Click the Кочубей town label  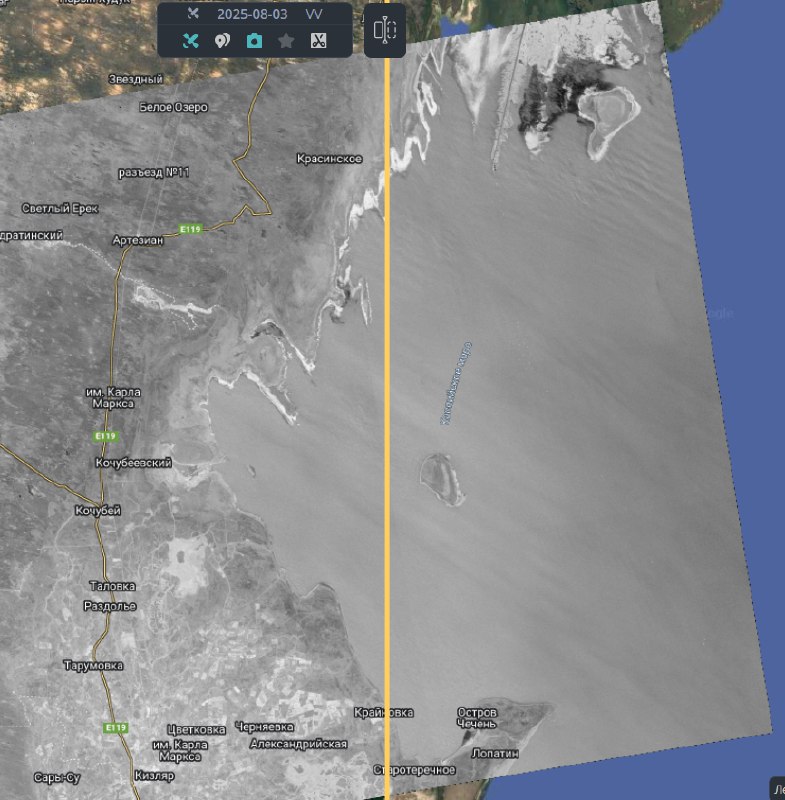point(98,511)
